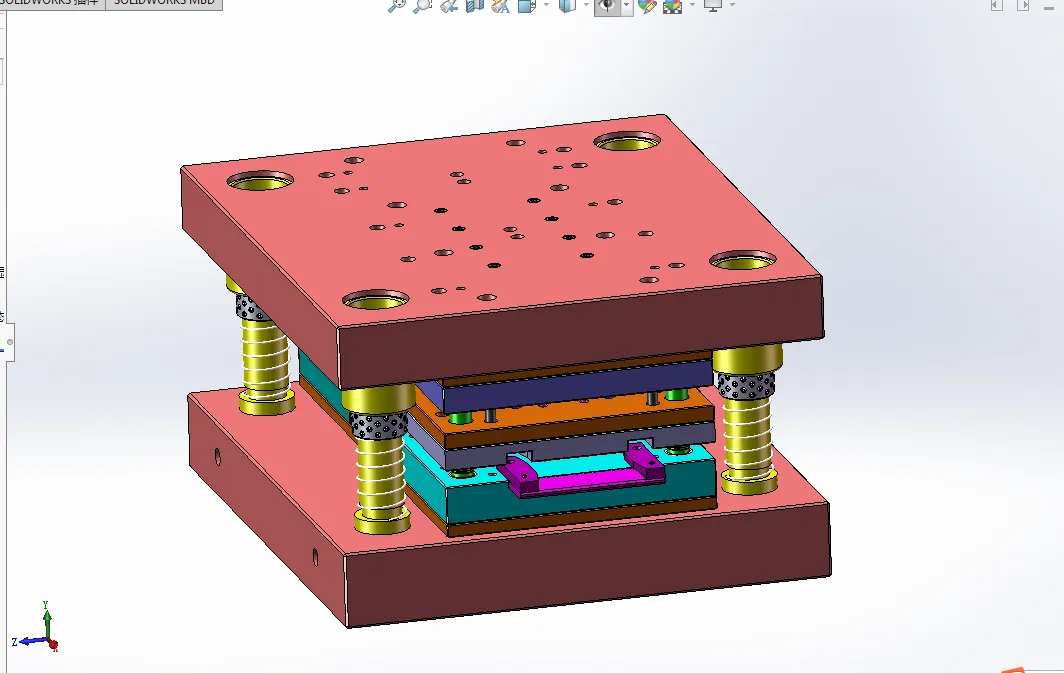
Task: Click the Apply Scene icon
Action: 672,5
